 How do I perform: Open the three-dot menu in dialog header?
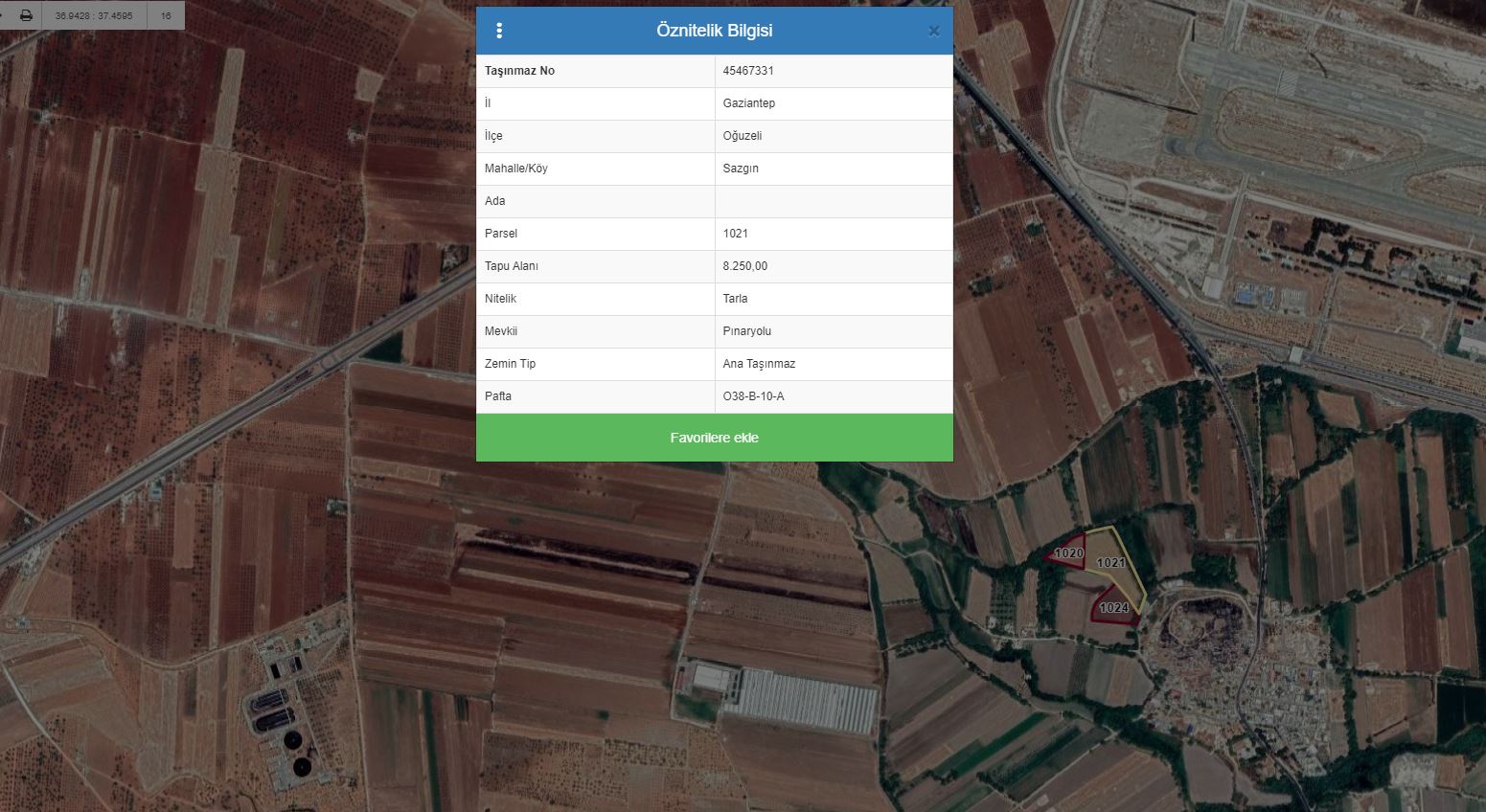[499, 31]
